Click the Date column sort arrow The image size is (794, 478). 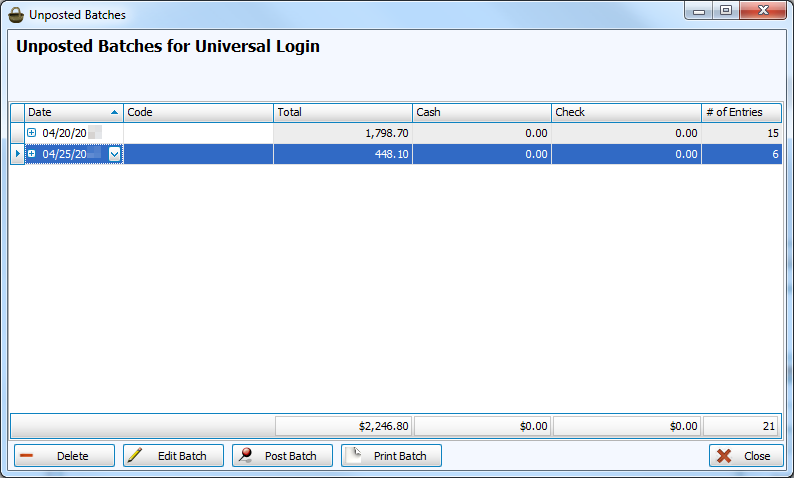click(x=114, y=113)
